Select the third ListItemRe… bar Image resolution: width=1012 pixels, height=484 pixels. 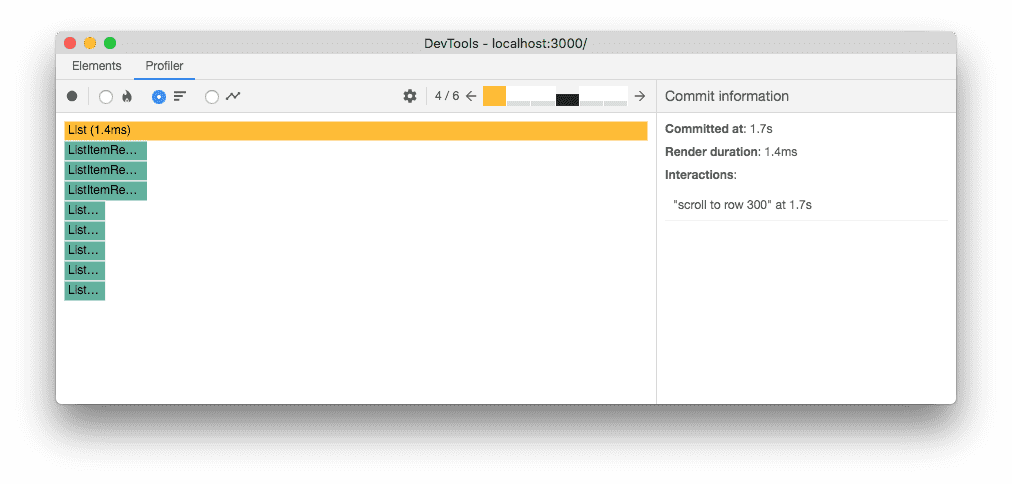[106, 190]
